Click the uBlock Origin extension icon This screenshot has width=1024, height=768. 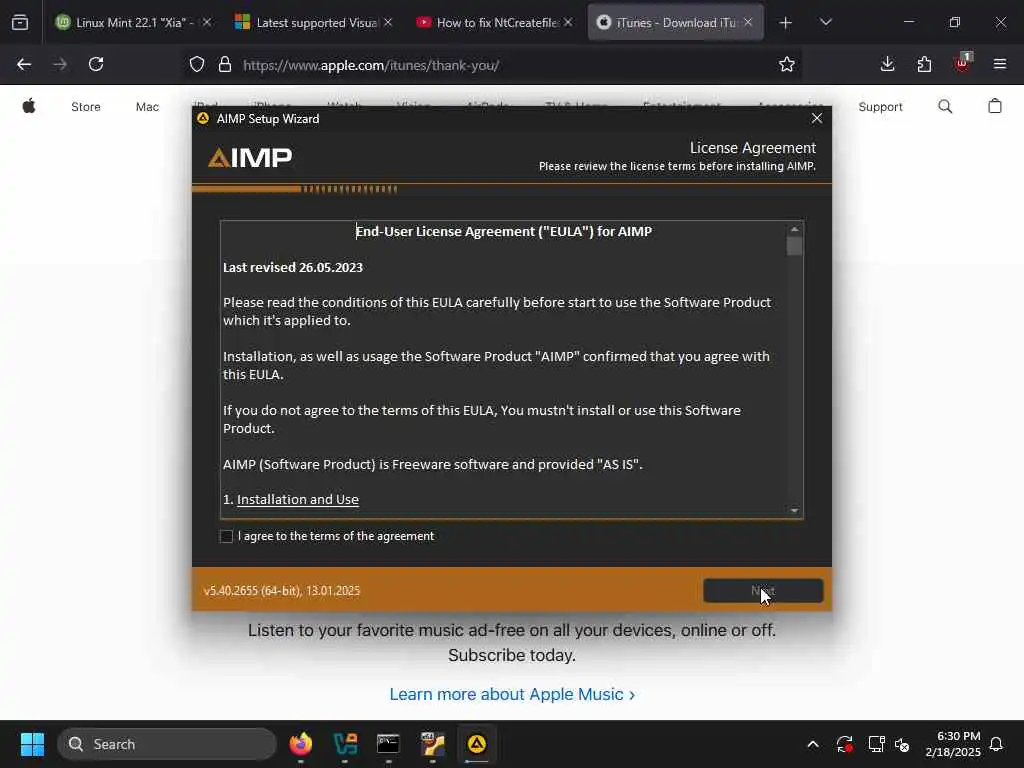tap(963, 63)
